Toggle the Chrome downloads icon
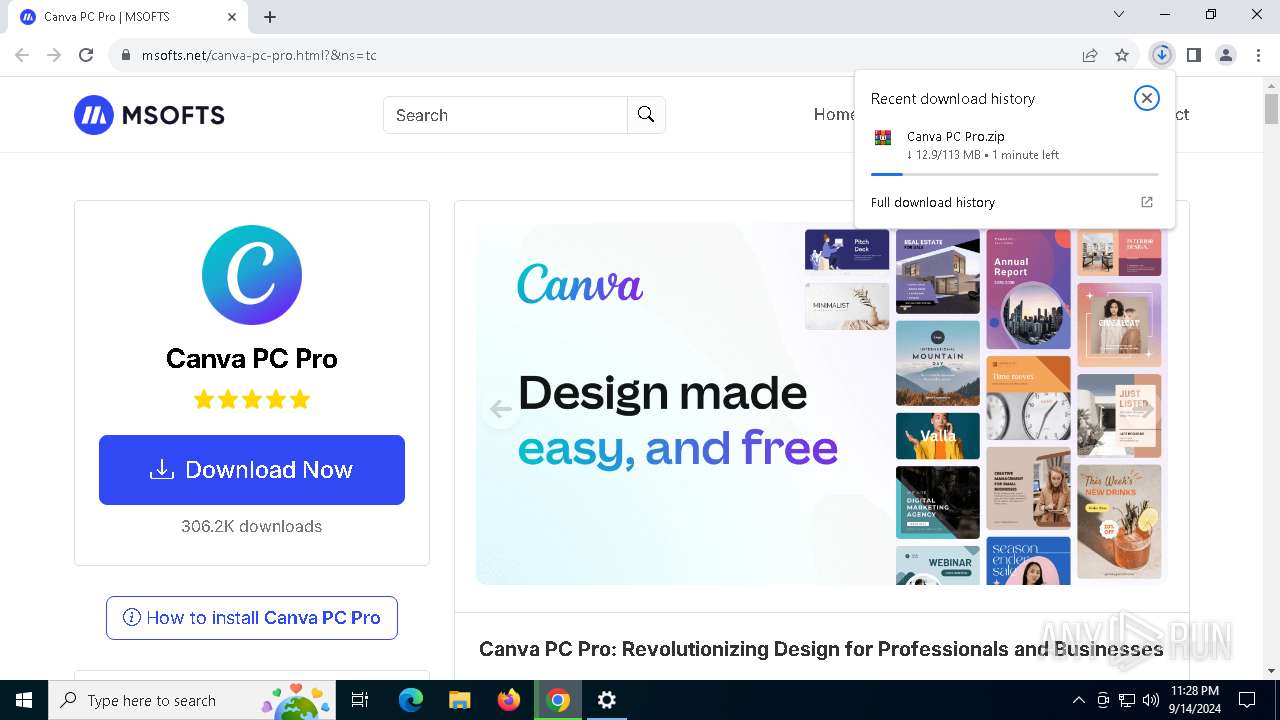This screenshot has width=1280, height=720. 1161,55
